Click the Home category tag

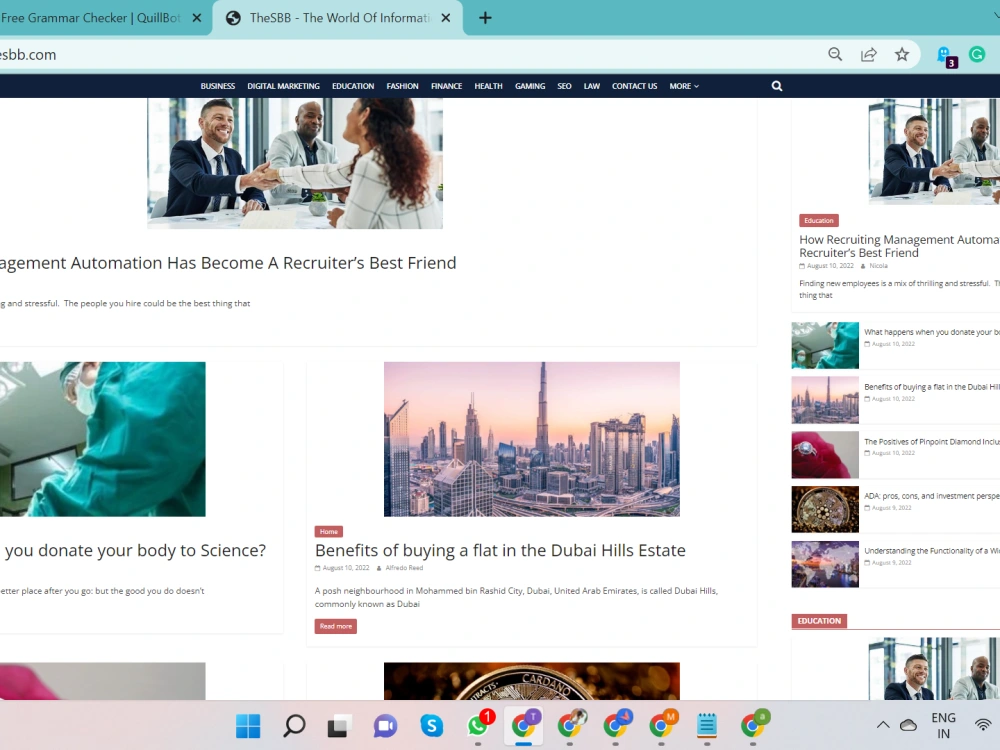pos(328,531)
